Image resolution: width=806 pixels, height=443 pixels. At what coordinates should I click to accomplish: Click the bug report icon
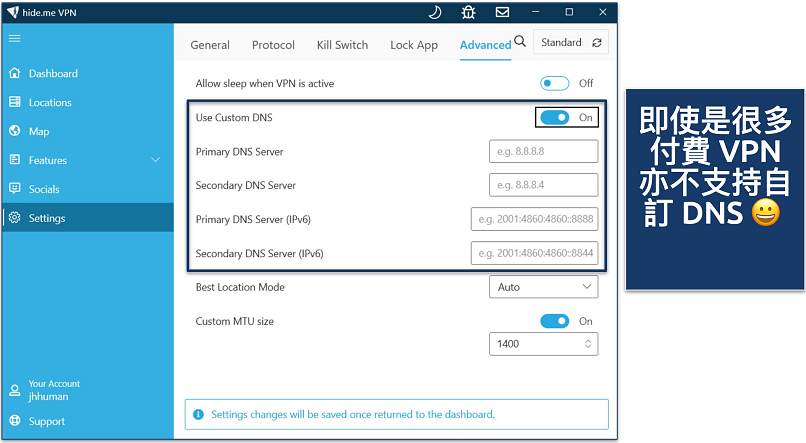tap(468, 13)
